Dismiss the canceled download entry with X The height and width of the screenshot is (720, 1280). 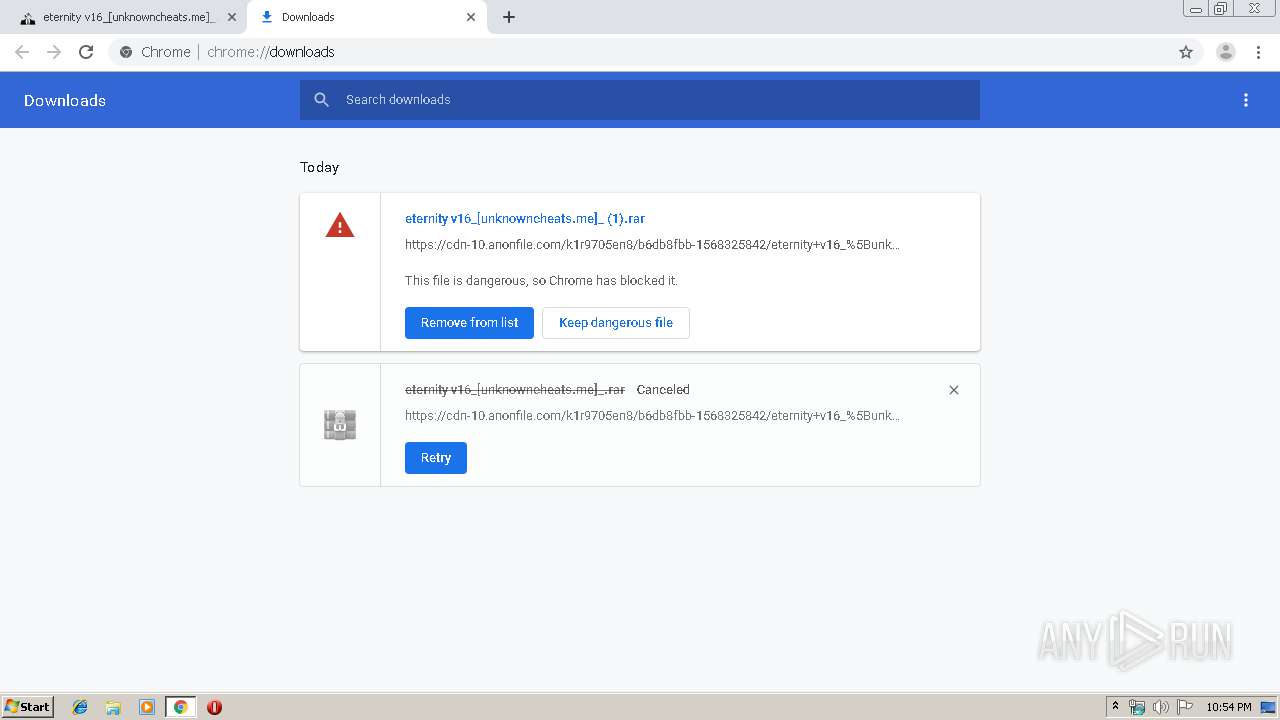pos(954,390)
